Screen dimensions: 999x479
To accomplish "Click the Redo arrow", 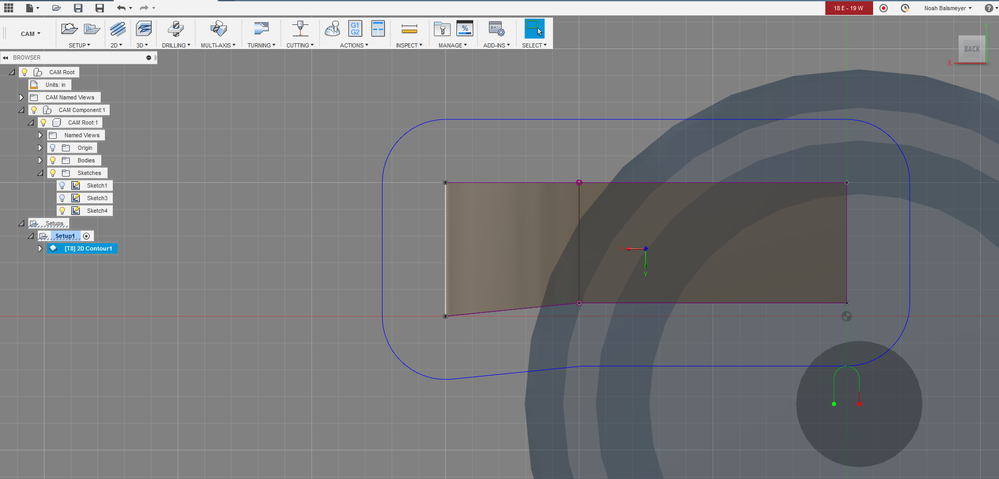I will click(x=144, y=8).
